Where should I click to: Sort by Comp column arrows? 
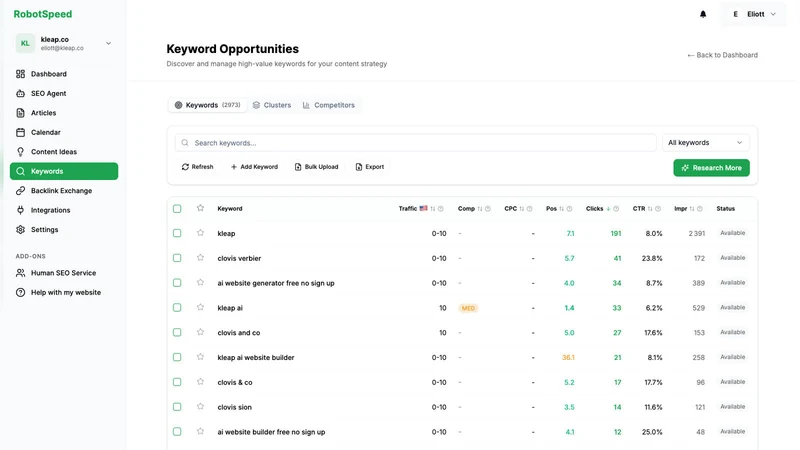pos(480,209)
